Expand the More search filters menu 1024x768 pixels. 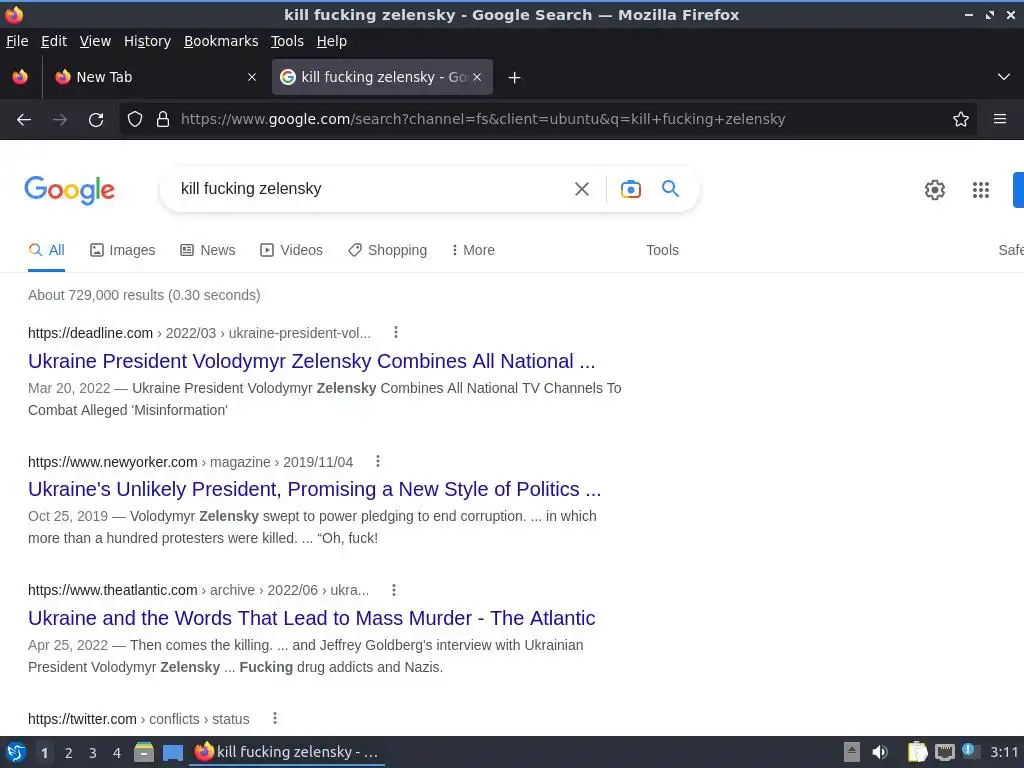(x=473, y=250)
